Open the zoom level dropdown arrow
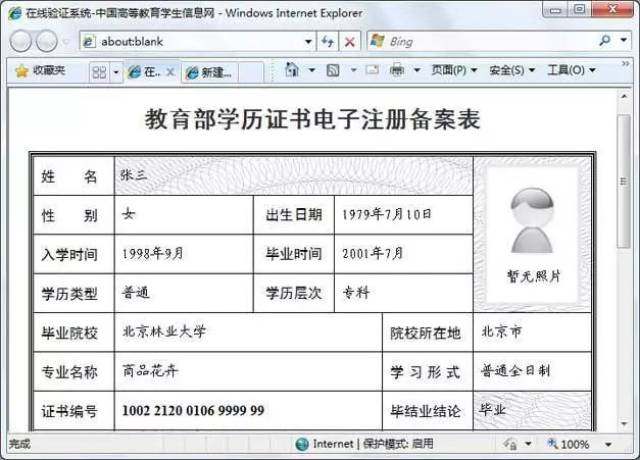Image resolution: width=640 pixels, height=460 pixels. 608,444
